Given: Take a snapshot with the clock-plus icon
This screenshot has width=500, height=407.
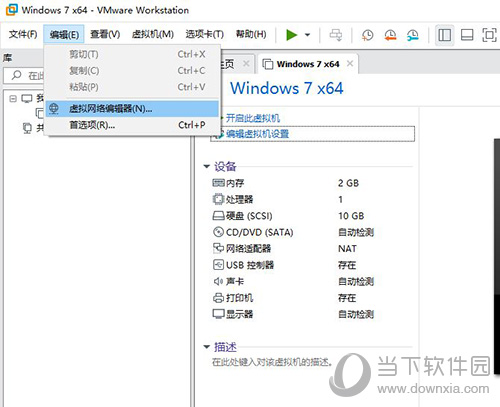Looking at the screenshot, I should coord(367,35).
